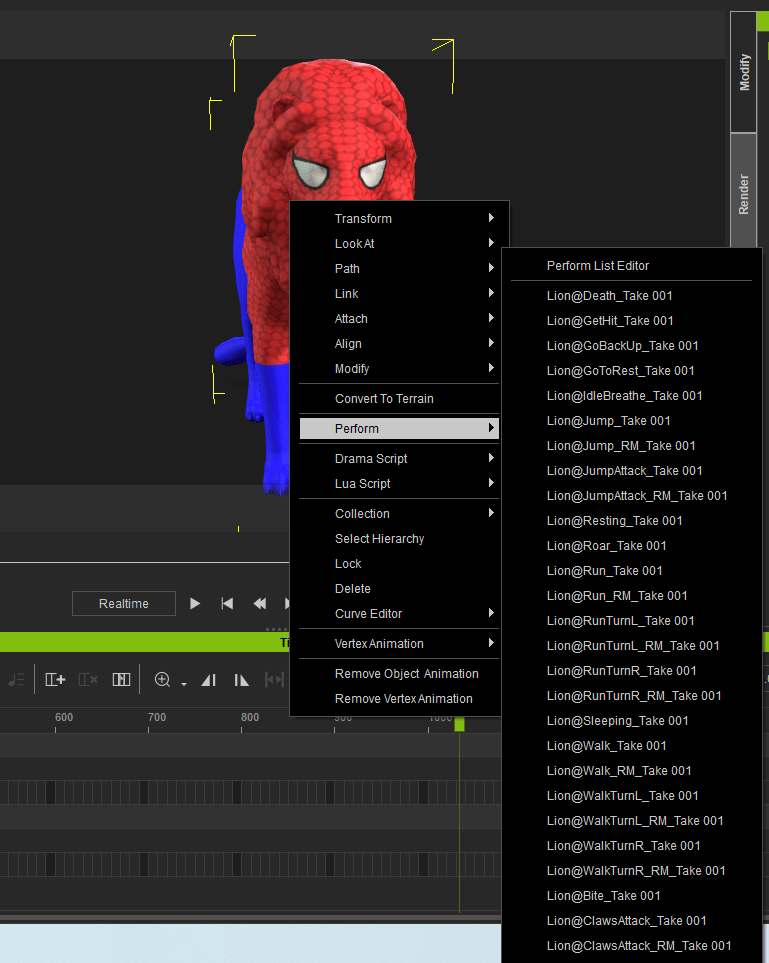The height and width of the screenshot is (963, 769).
Task: Choose Select Hierarchy from context menu
Action: [399, 539]
